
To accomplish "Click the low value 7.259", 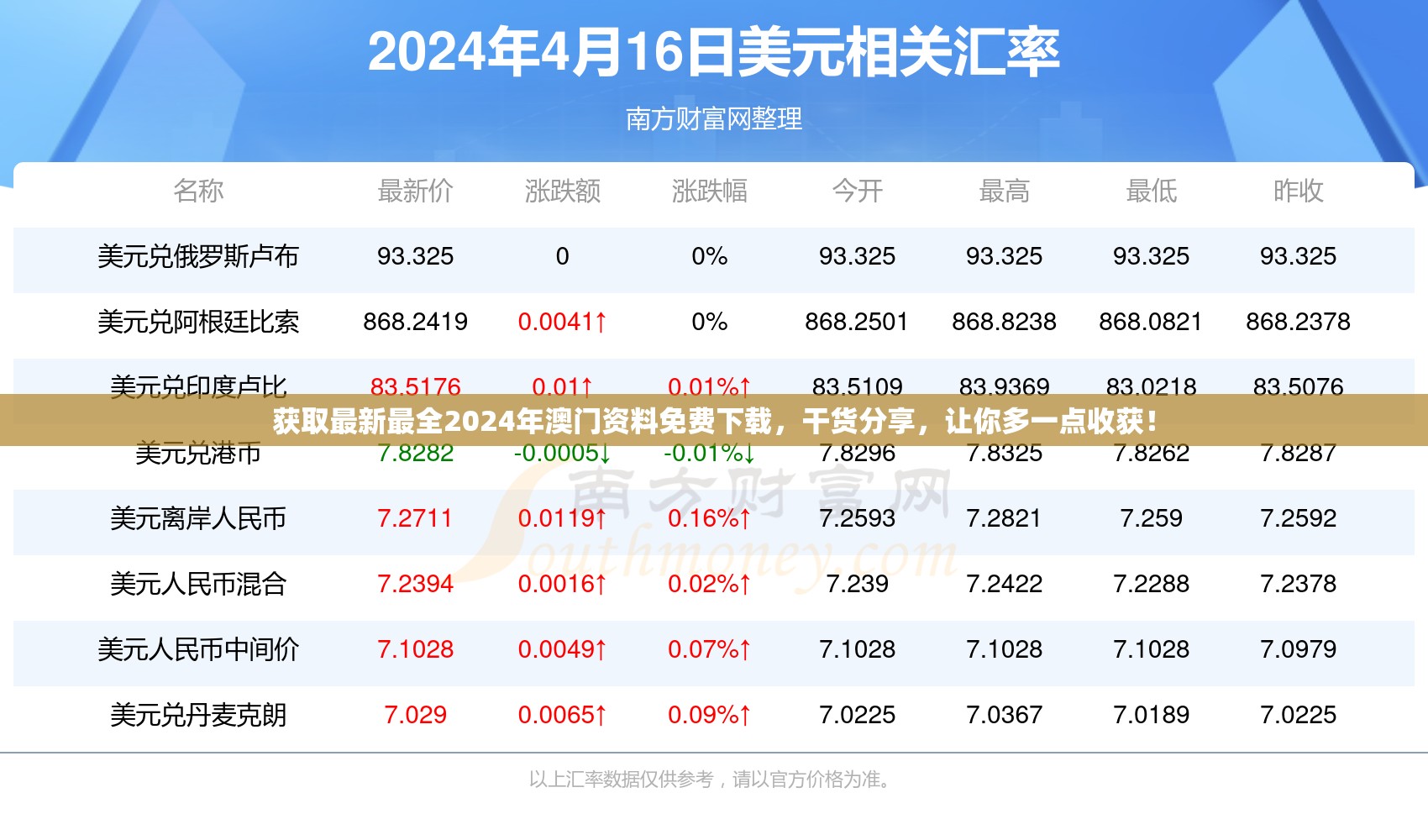I will coord(1151,518).
